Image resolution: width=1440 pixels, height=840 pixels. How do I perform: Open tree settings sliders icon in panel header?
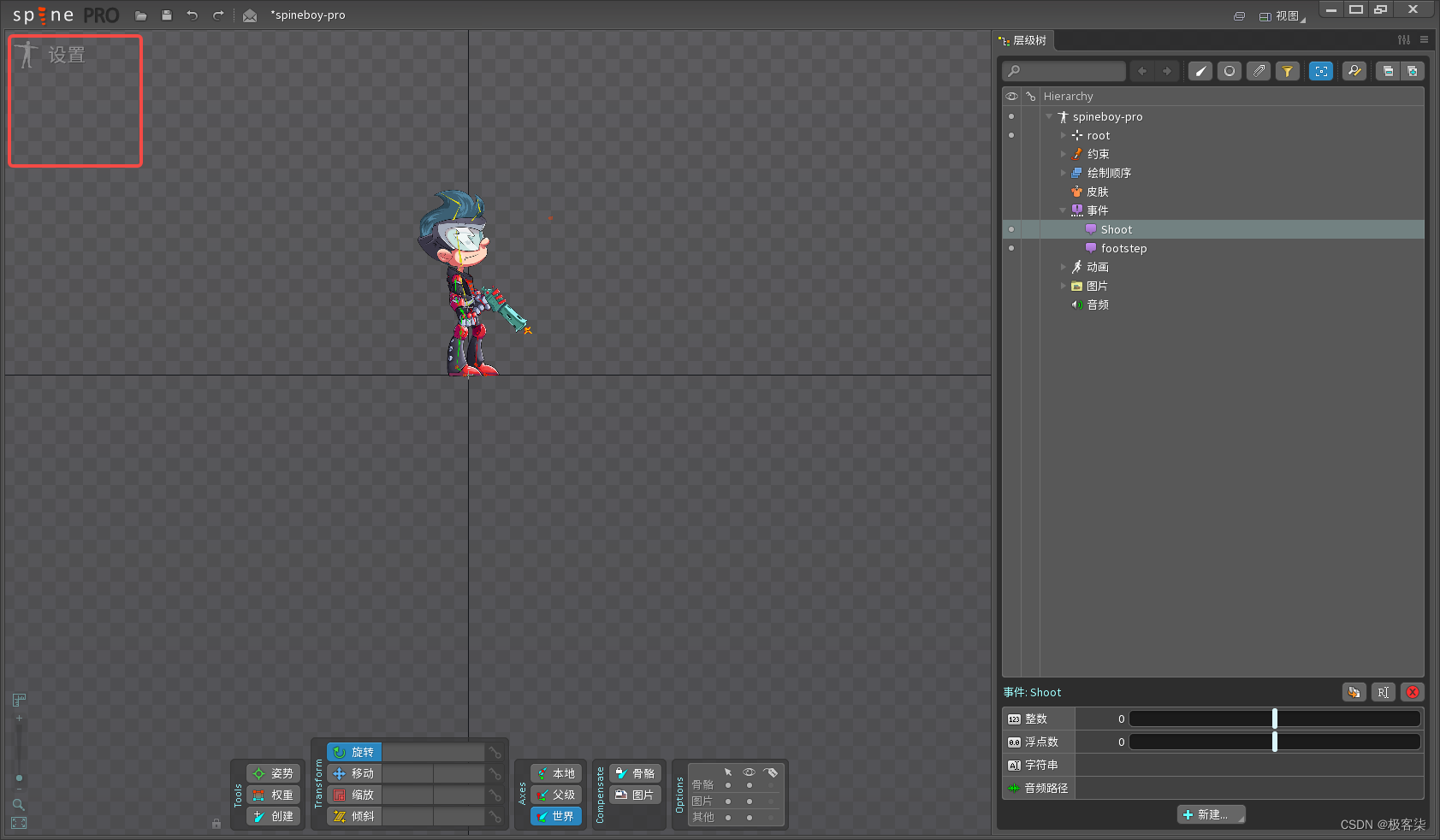(1404, 40)
